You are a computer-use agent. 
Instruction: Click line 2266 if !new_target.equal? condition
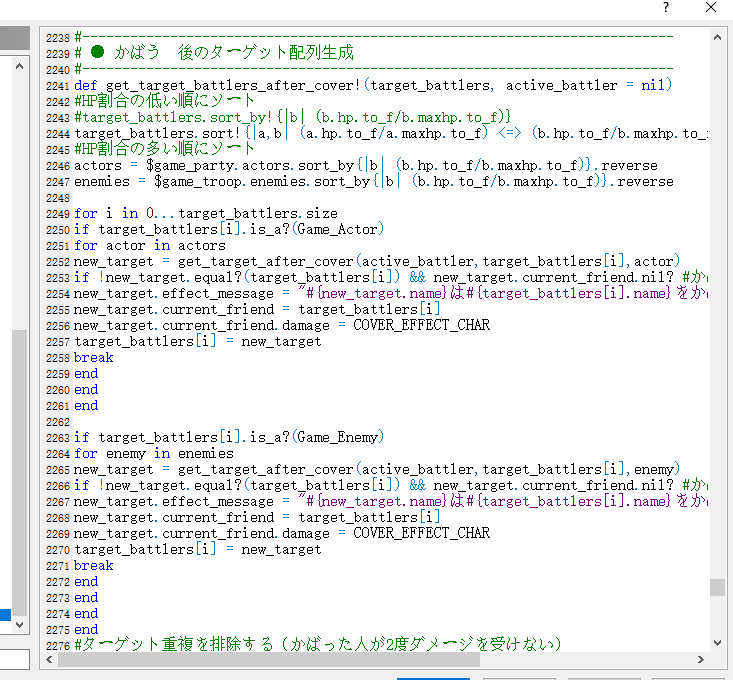[x=391, y=485]
